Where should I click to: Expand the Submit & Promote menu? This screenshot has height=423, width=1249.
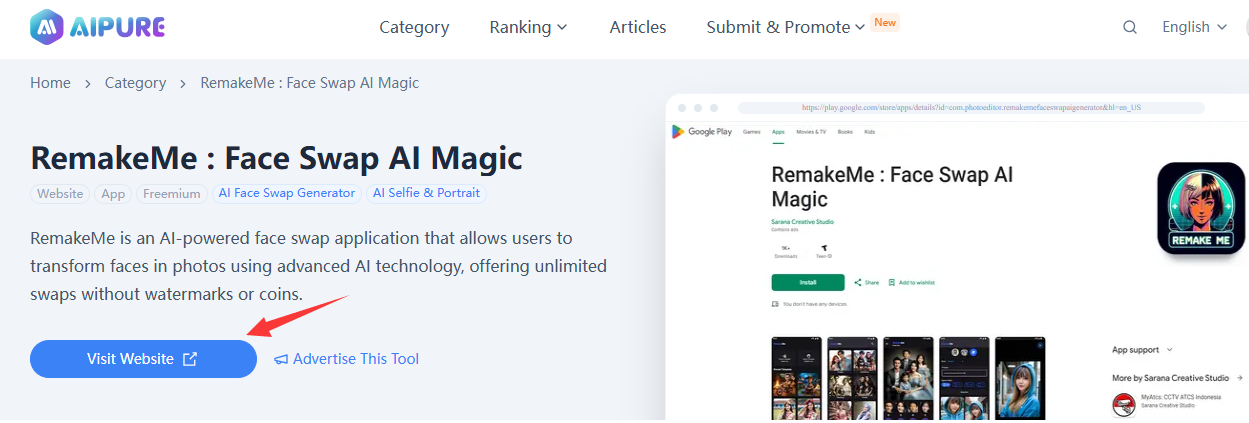tap(785, 27)
